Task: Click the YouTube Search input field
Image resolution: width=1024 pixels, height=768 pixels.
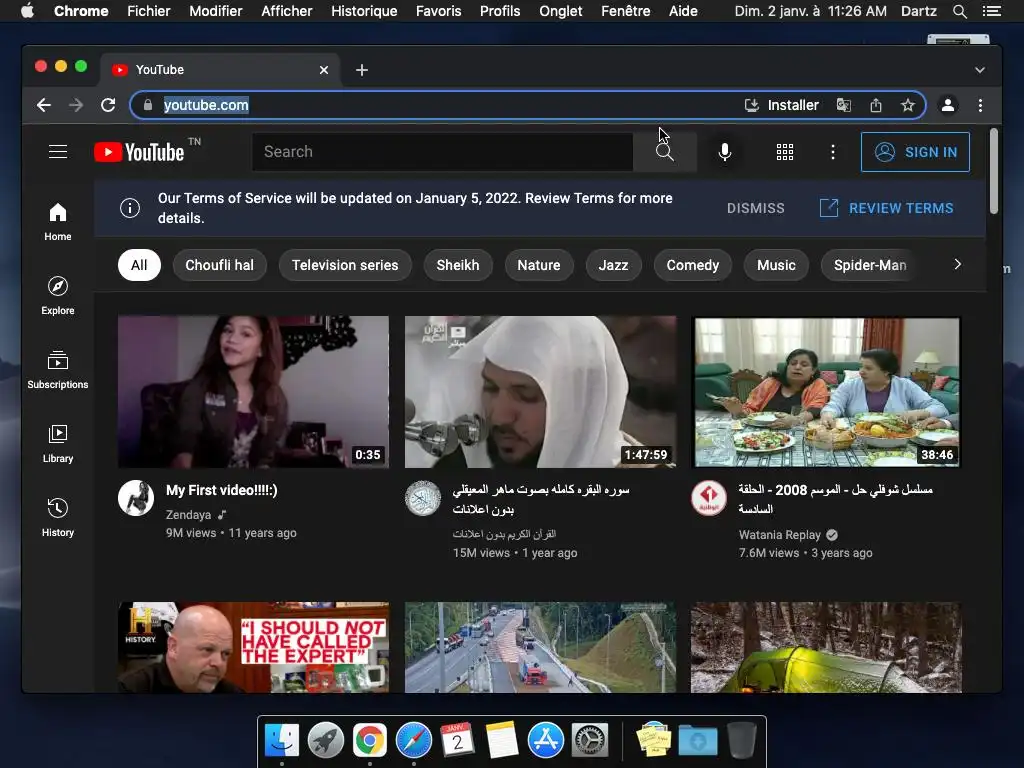Action: [443, 152]
